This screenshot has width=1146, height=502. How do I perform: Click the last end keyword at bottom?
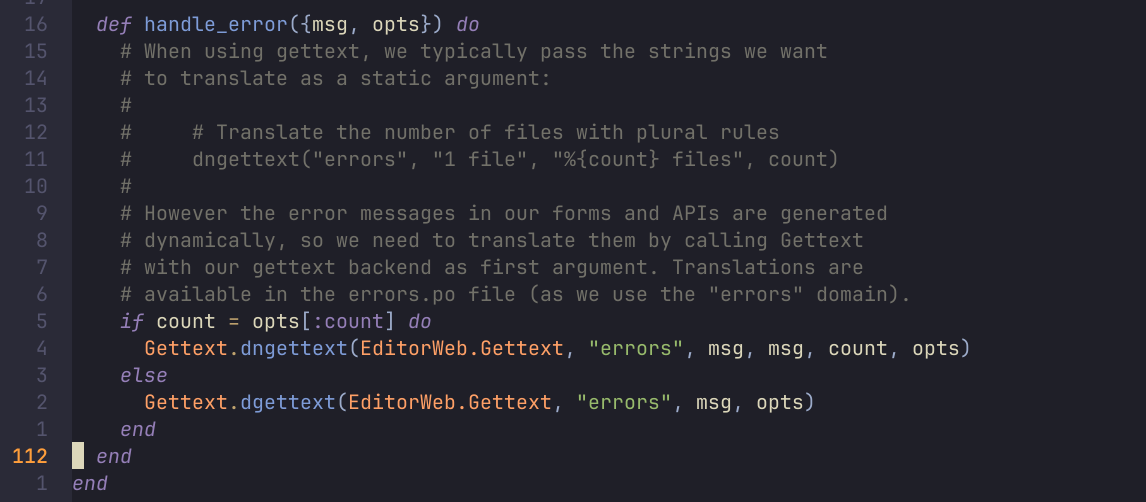[90, 484]
